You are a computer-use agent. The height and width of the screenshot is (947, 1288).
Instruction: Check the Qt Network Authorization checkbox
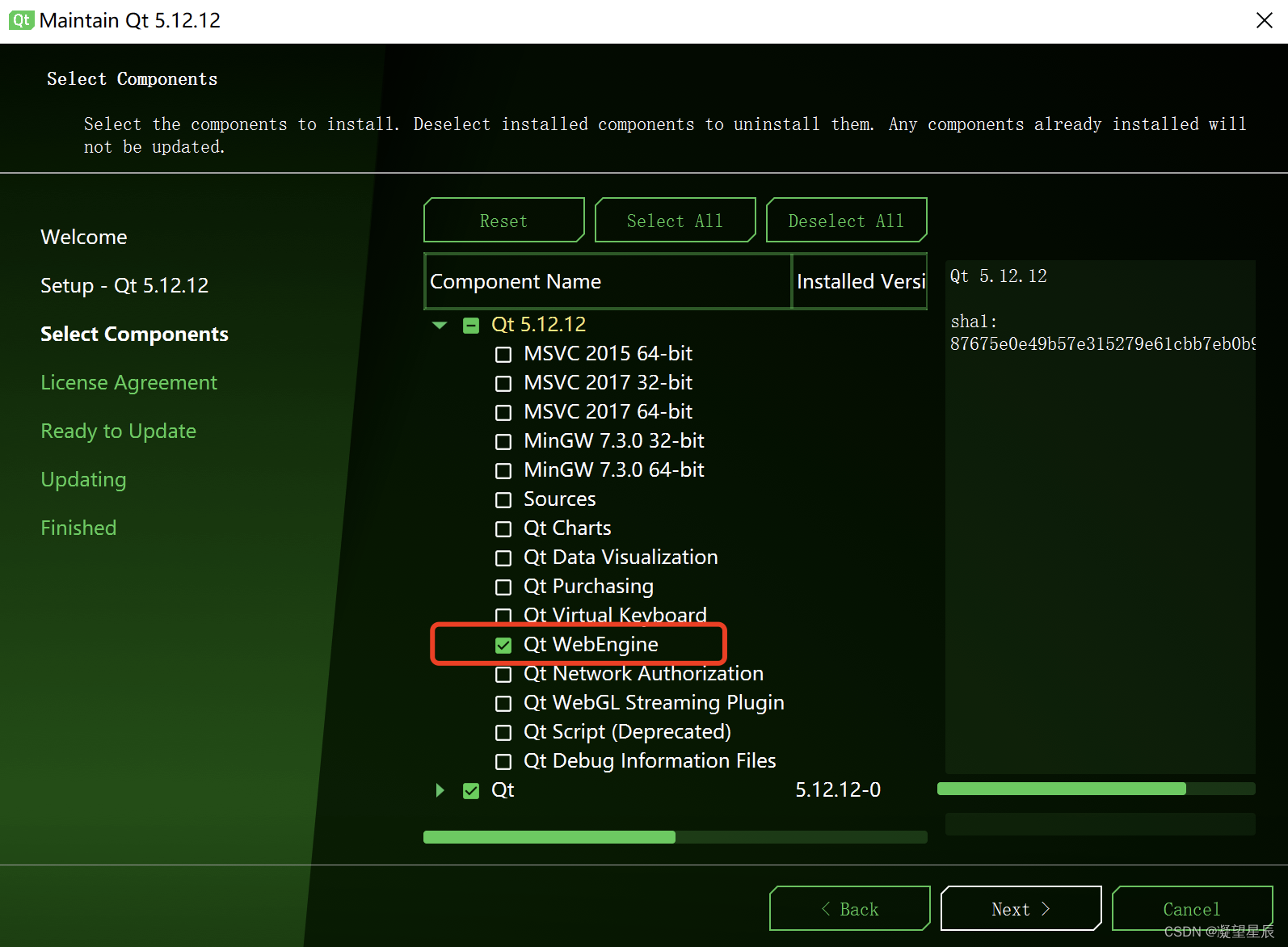pos(503,674)
